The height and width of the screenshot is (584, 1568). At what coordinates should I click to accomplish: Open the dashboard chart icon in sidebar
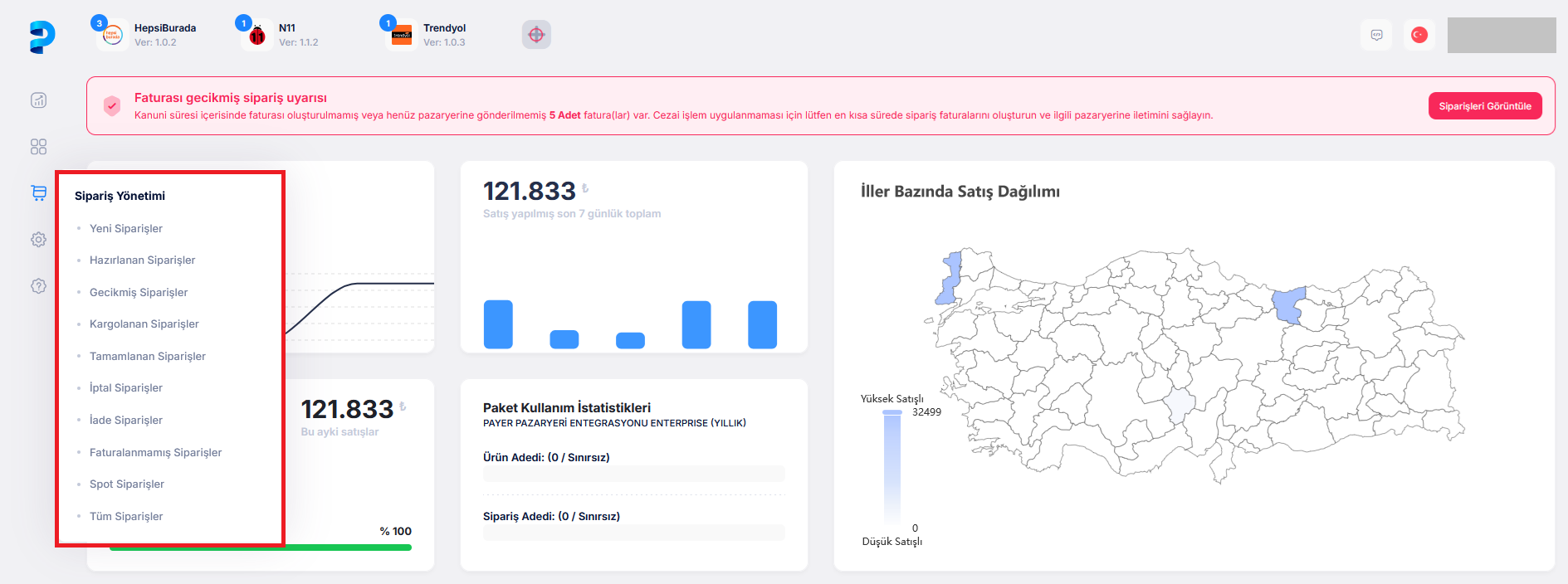click(x=38, y=100)
